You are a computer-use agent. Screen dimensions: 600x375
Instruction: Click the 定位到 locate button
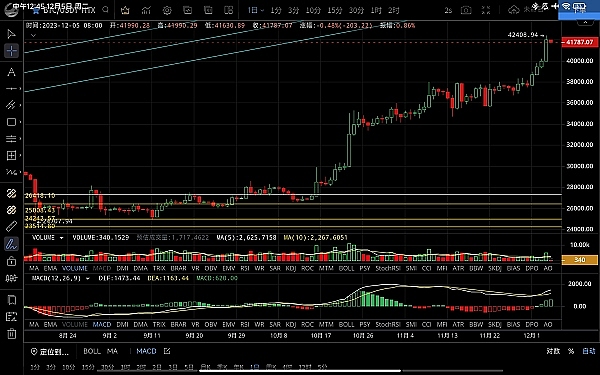tap(50, 351)
